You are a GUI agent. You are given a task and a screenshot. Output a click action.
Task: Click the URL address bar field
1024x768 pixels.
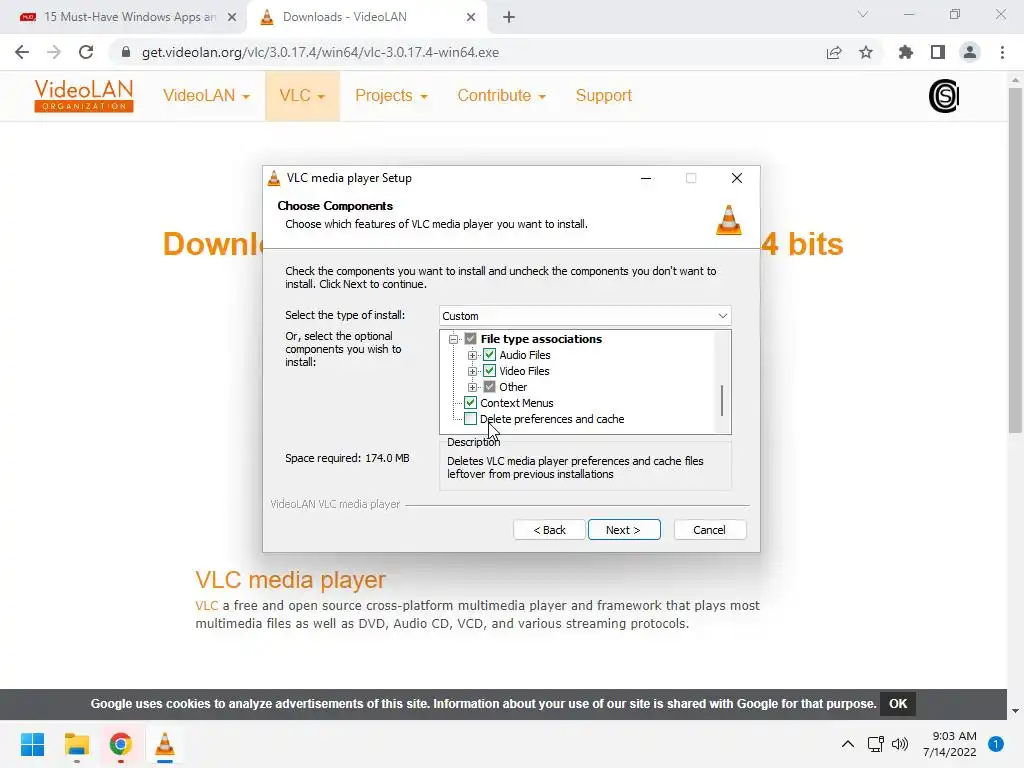click(464, 52)
